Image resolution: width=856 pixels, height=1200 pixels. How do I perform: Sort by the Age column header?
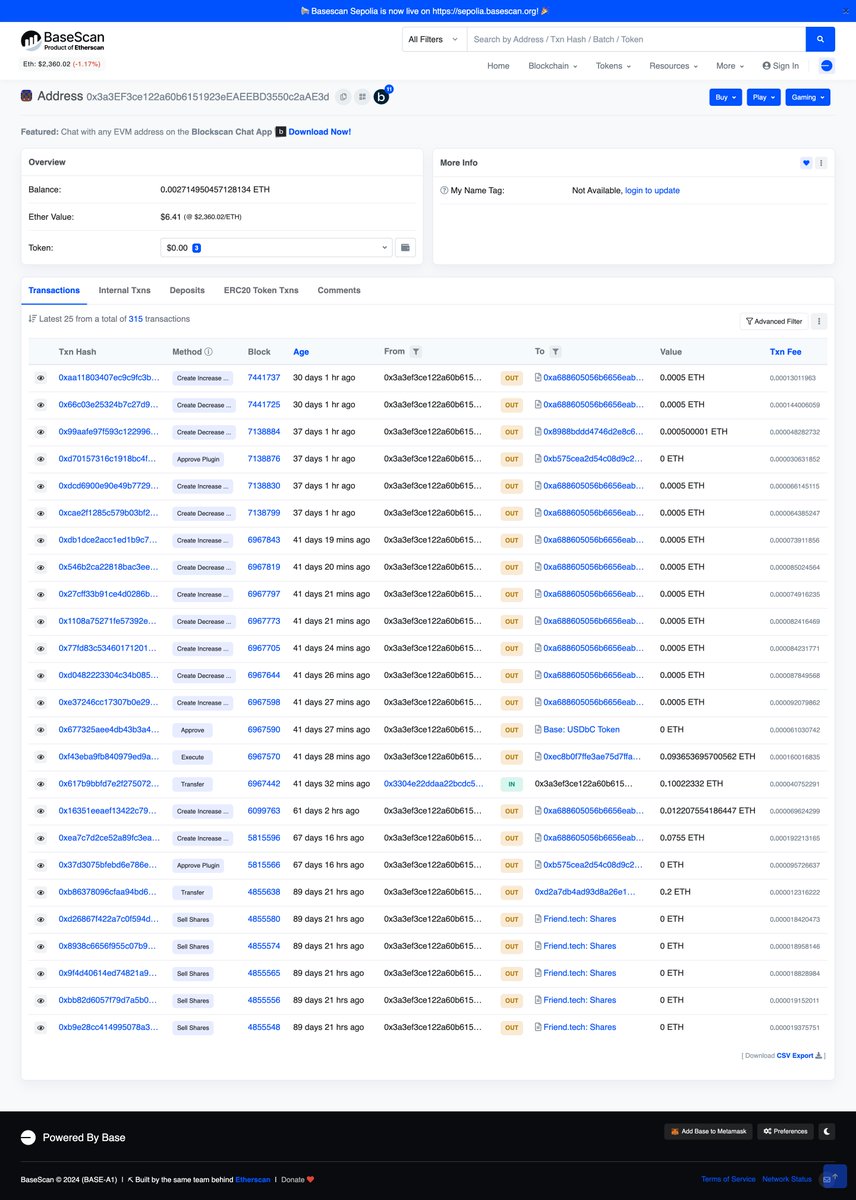click(x=301, y=352)
